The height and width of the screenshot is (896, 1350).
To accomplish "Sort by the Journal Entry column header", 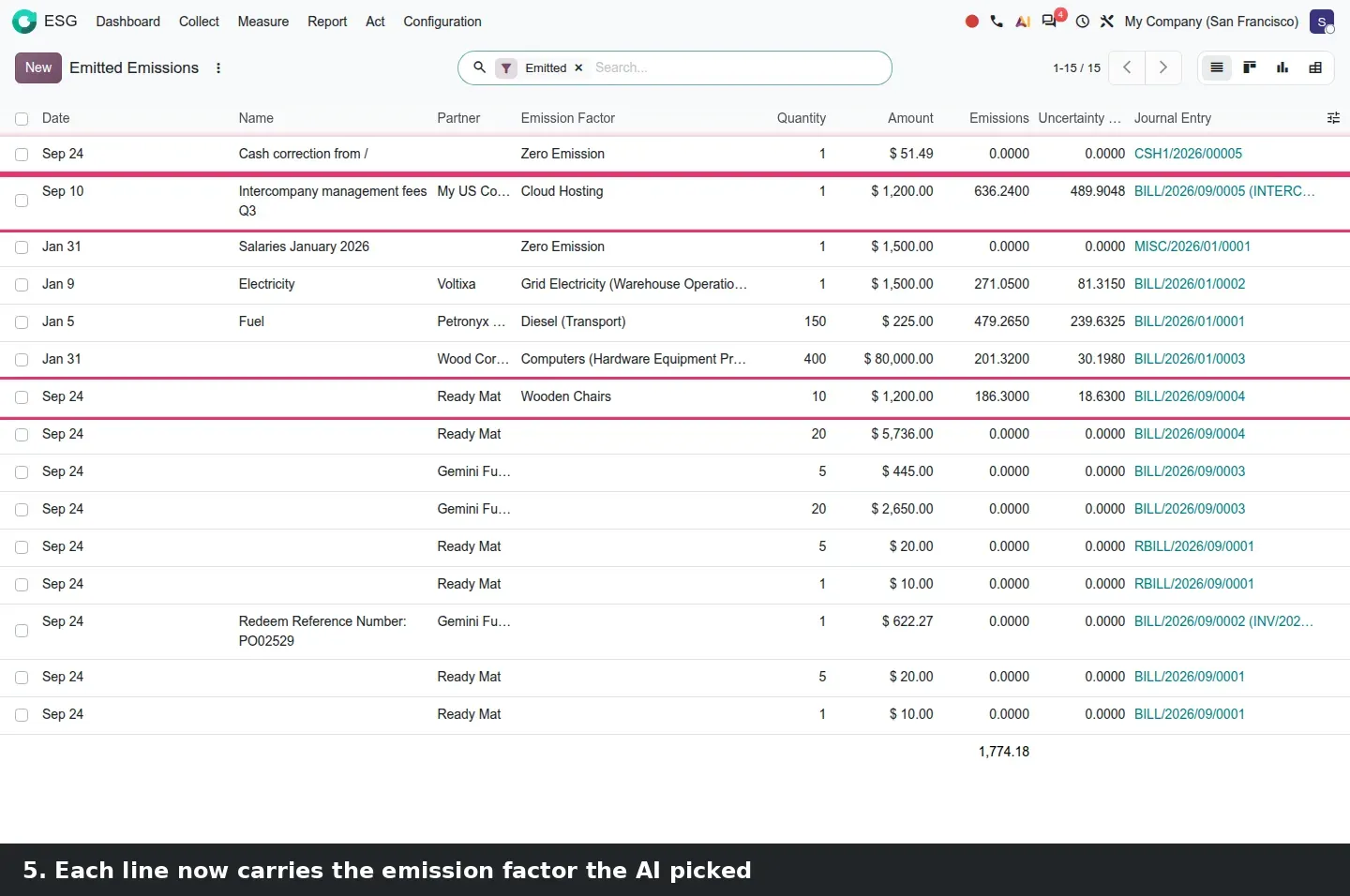I will tap(1173, 118).
